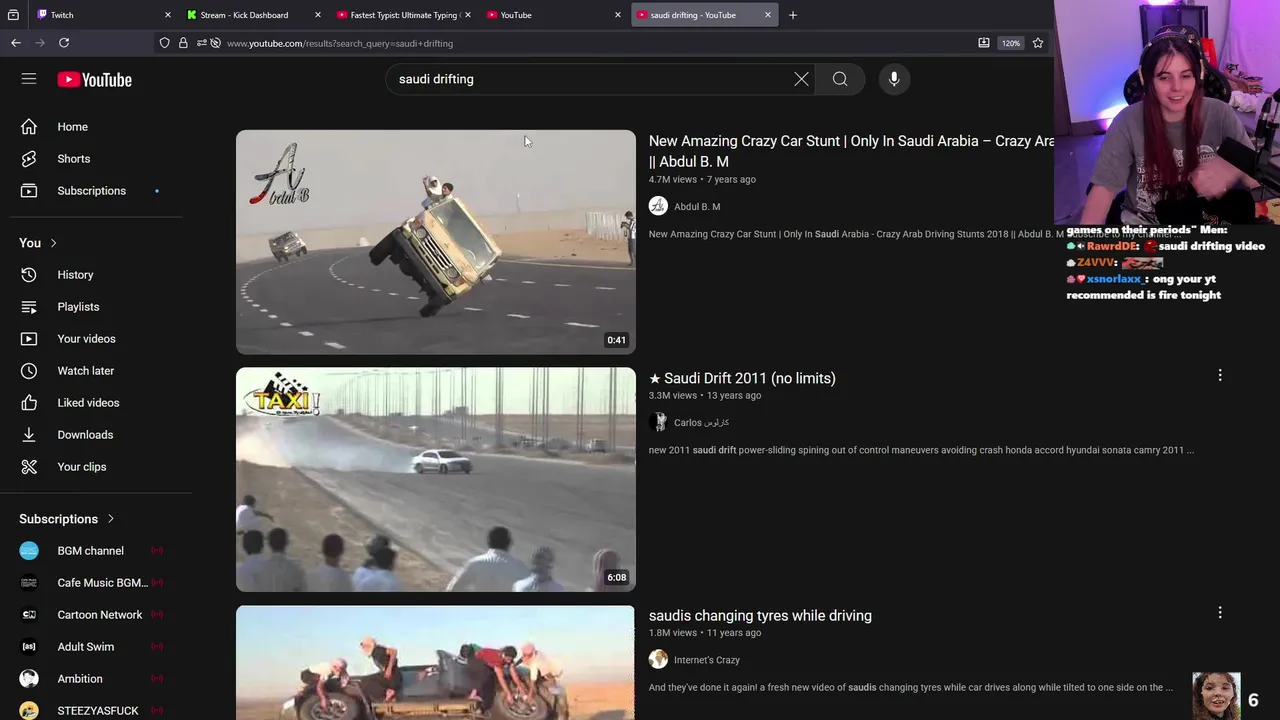The image size is (1280, 720).
Task: Click the "4.7M views" text
Action: coord(673,179)
